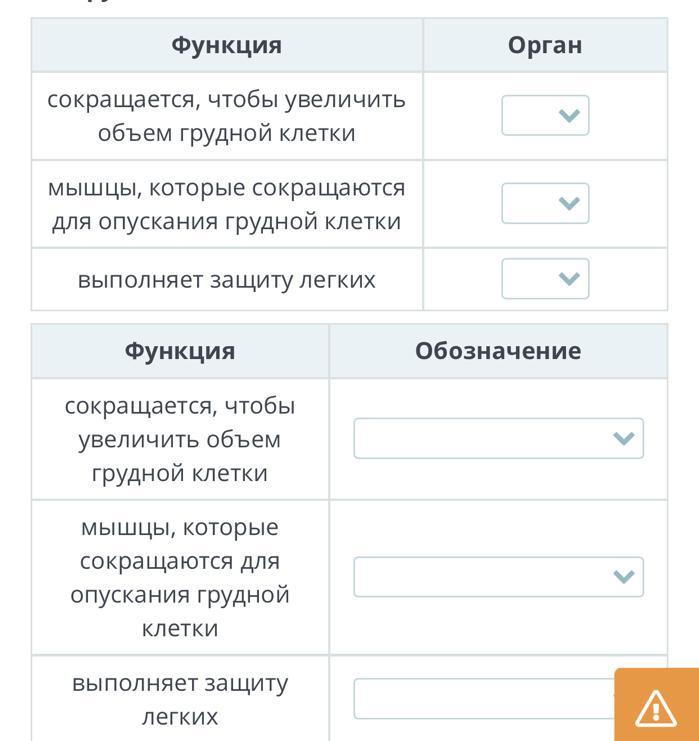Click мышцы для опускания text in Обозначение table
Screen dimensions: 699x741
[180, 577]
